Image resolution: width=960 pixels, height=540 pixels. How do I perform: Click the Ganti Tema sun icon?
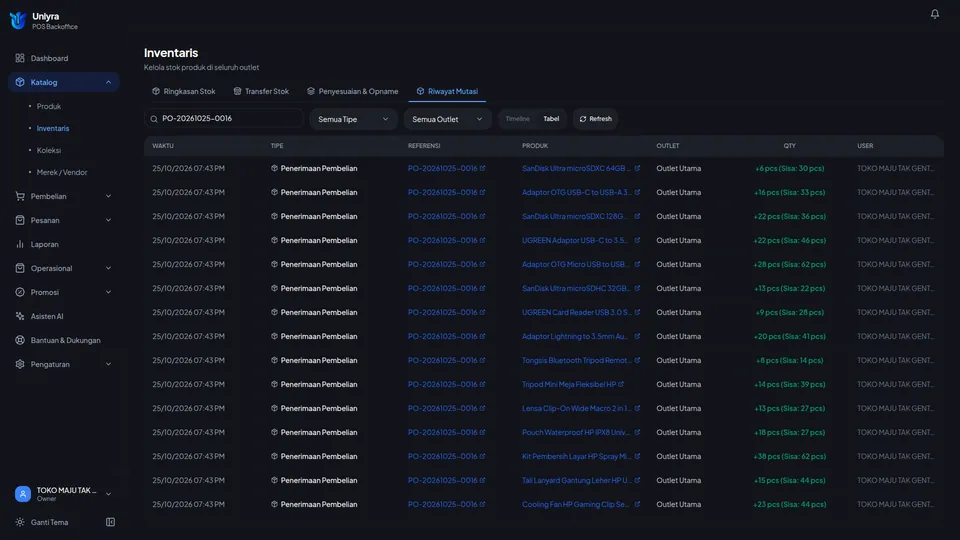(x=20, y=522)
